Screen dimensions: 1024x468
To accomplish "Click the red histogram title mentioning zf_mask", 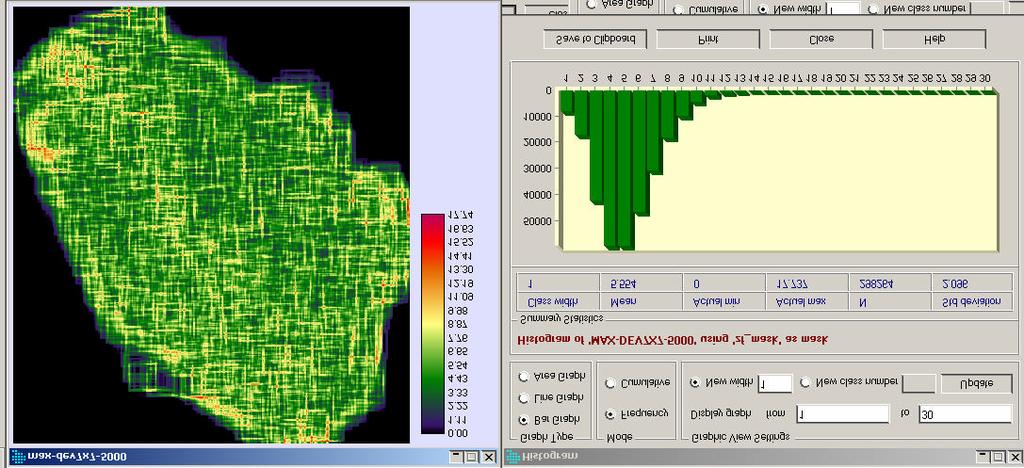I will [x=673, y=340].
